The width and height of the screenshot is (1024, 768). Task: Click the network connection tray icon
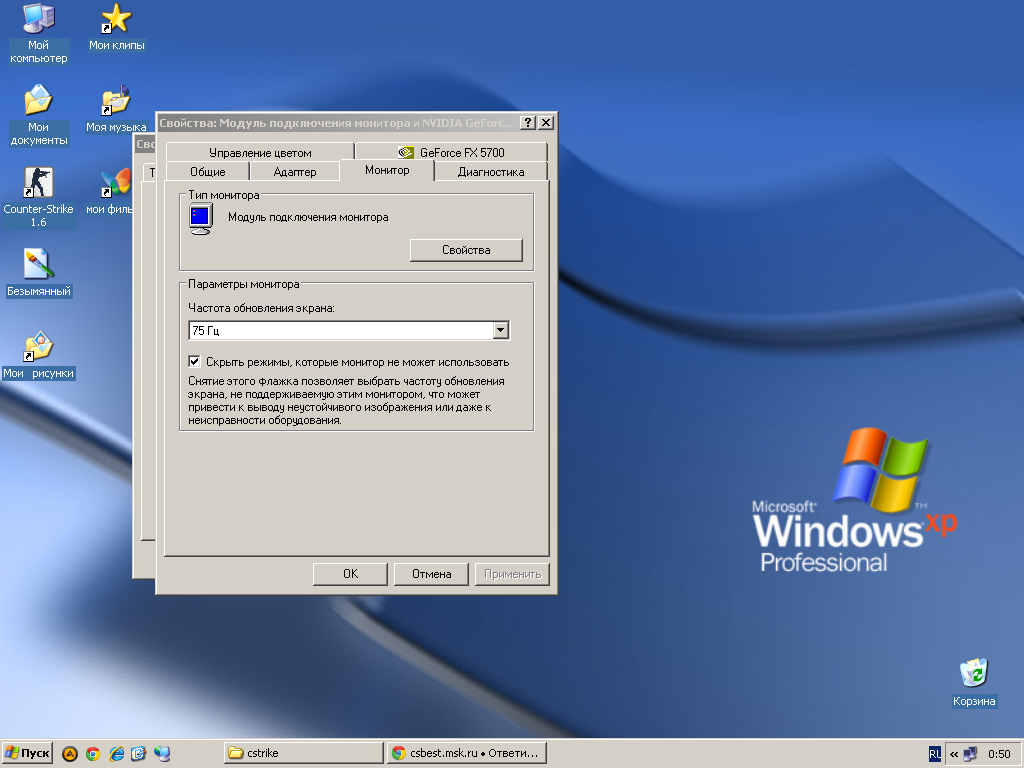point(970,754)
